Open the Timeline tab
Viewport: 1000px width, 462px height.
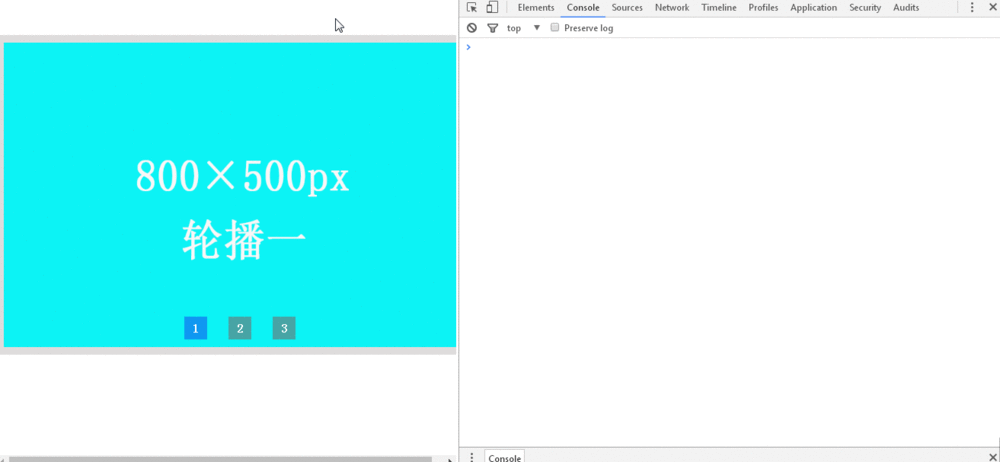pos(719,8)
